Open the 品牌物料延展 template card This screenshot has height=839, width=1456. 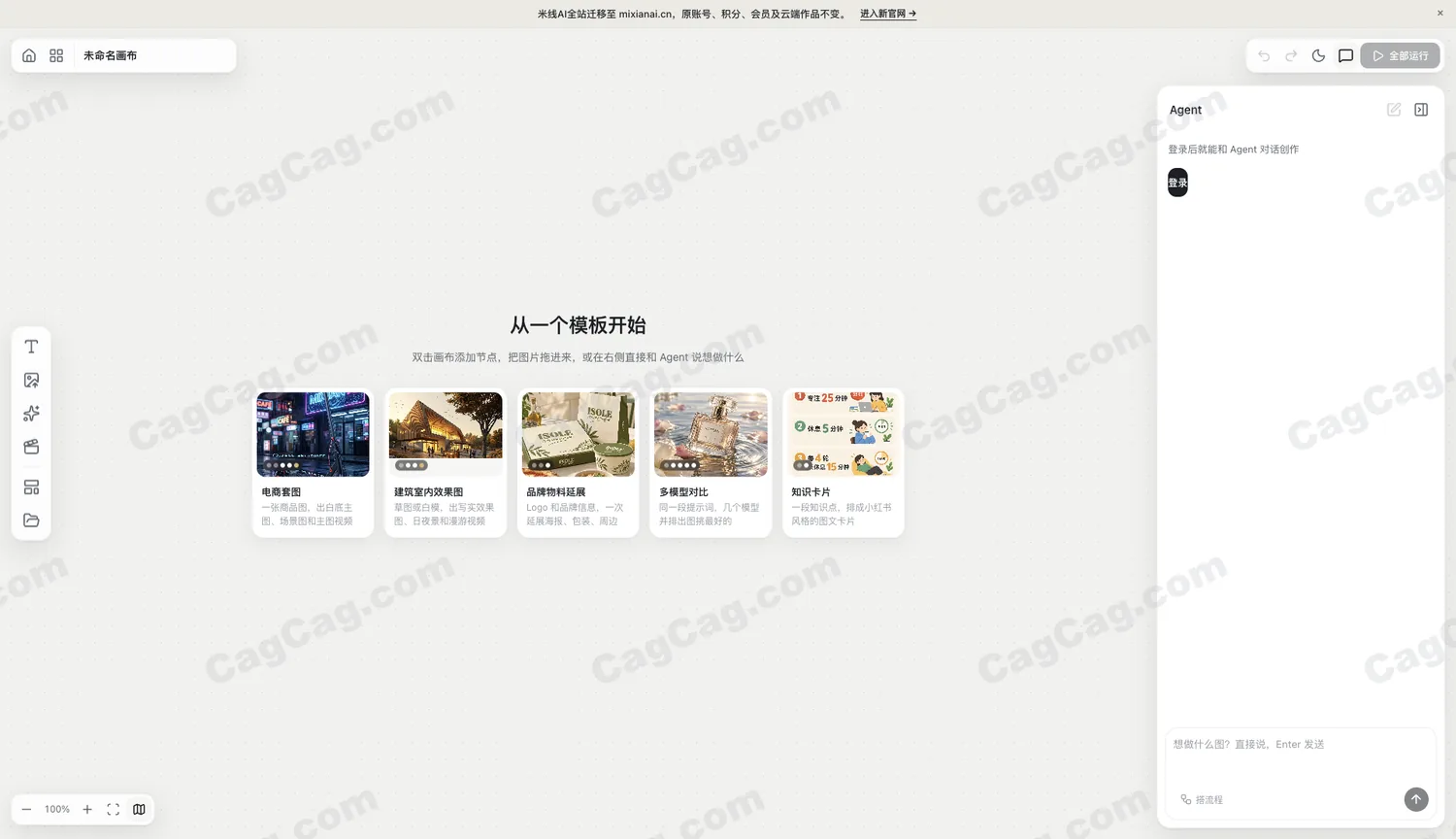(x=579, y=462)
